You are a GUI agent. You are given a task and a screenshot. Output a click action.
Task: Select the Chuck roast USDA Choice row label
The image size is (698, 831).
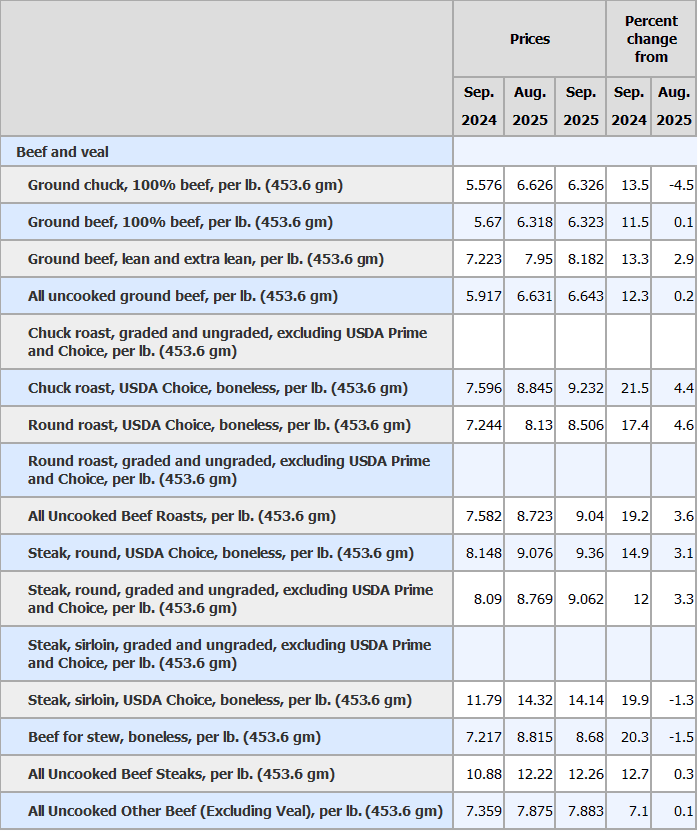[x=218, y=388]
